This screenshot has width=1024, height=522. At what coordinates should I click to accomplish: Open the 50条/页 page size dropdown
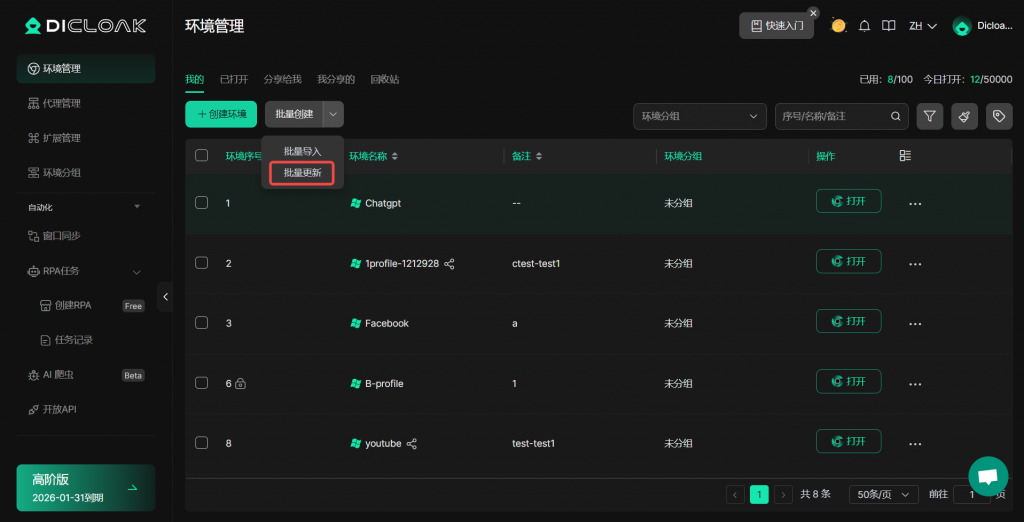(x=883, y=494)
